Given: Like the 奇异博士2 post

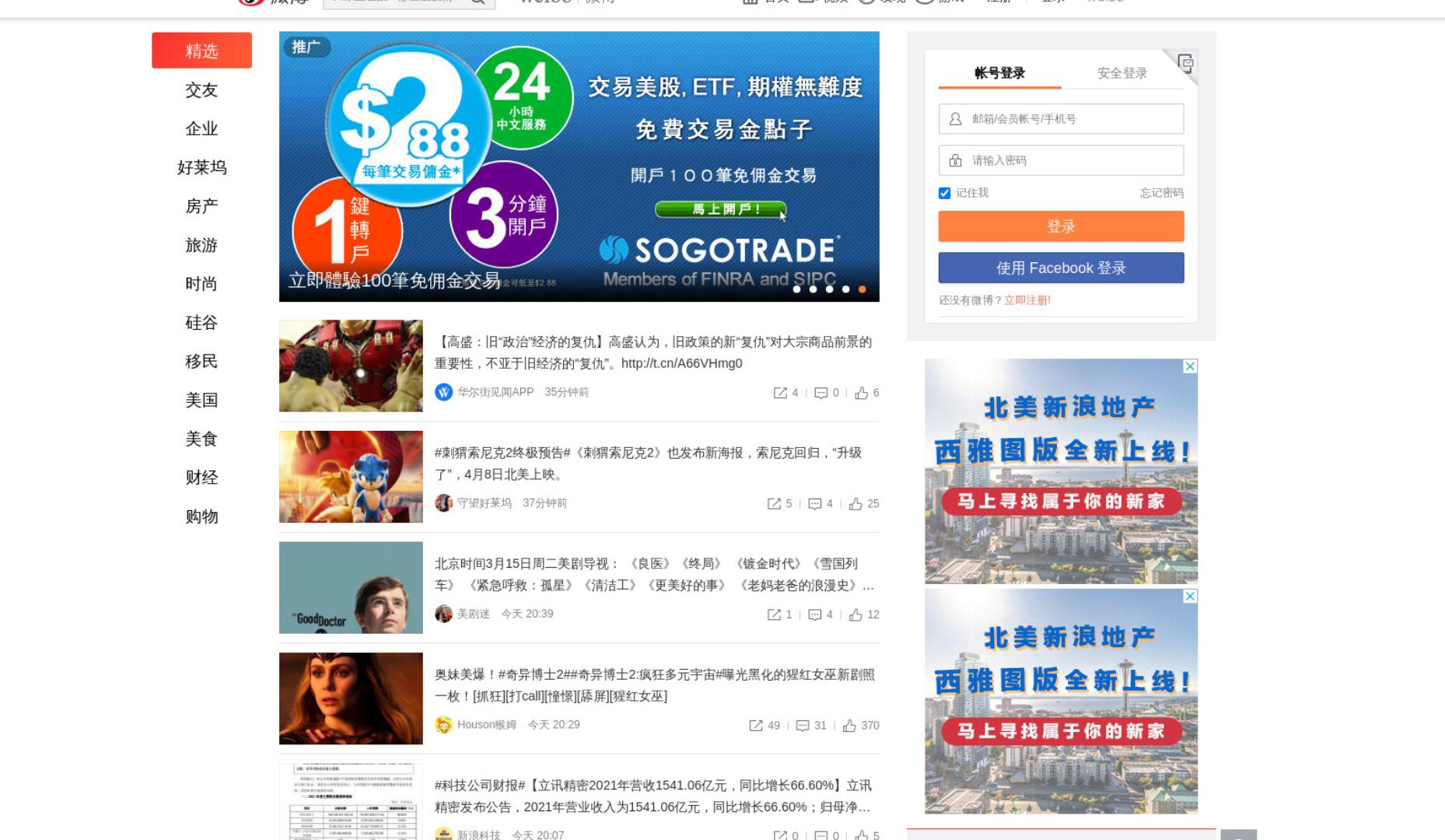Looking at the screenshot, I should pyautogui.click(x=849, y=726).
